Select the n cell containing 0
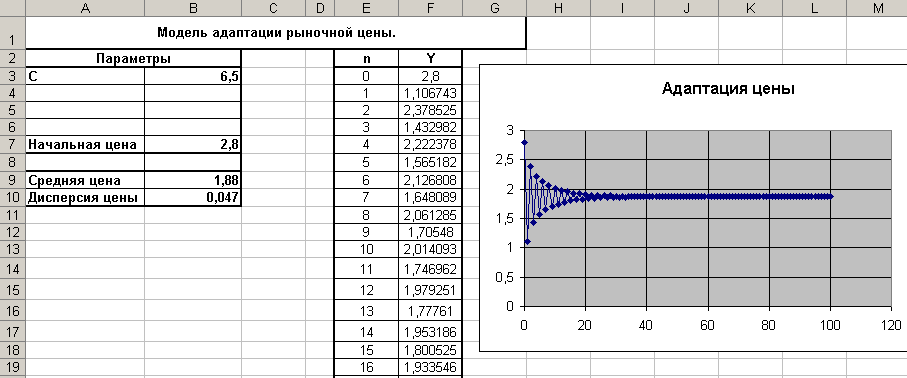907x378 pixels. [x=366, y=76]
